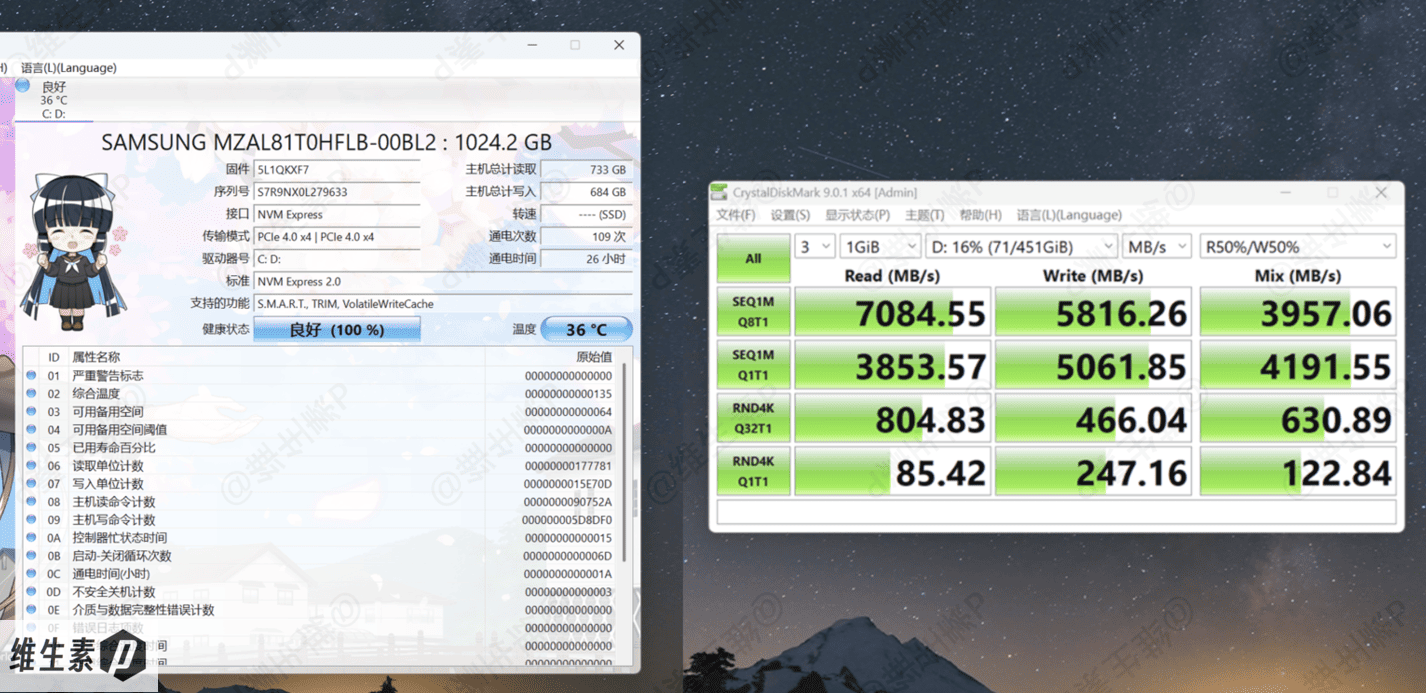Click the standard field NVM Express 2.0
The image size is (1426, 693).
pos(443,281)
